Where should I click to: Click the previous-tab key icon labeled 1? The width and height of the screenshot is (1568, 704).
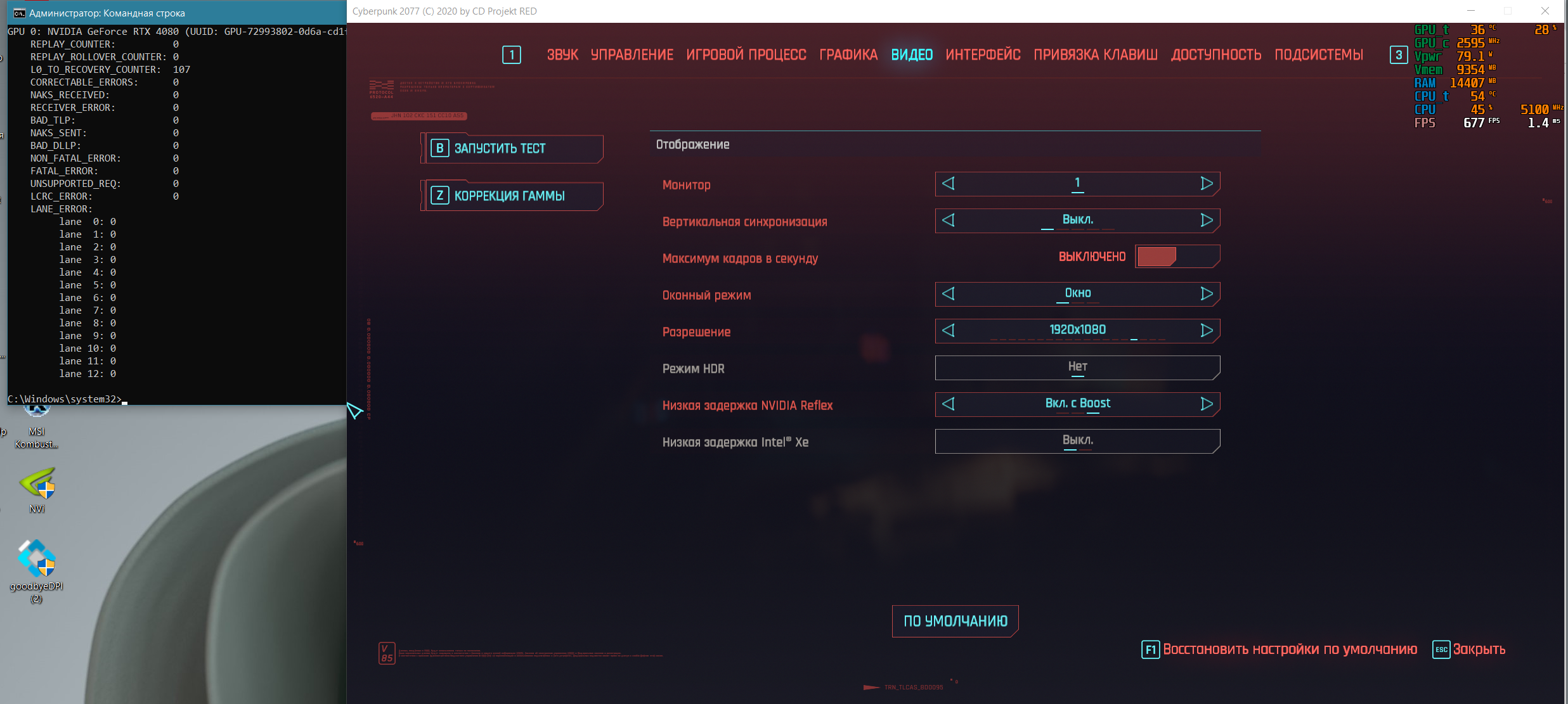[x=511, y=55]
